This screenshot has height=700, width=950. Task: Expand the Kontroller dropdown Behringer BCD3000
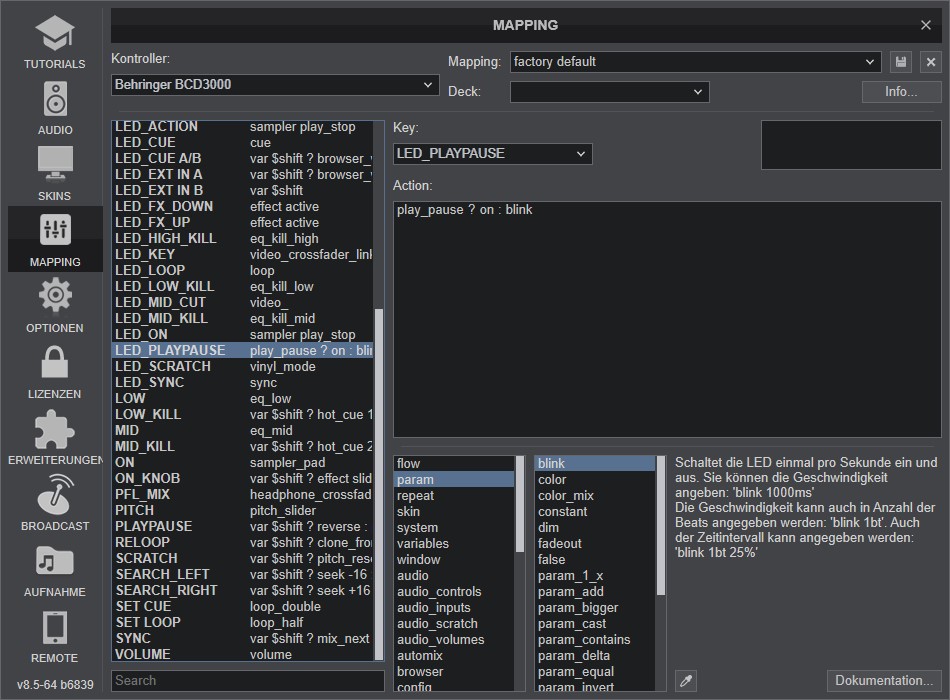[x=275, y=85]
